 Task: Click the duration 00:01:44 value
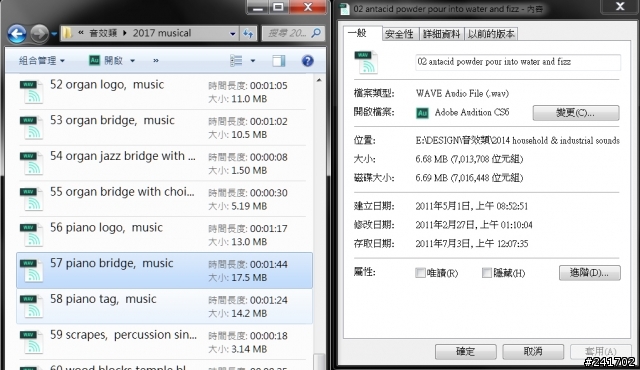[269, 264]
